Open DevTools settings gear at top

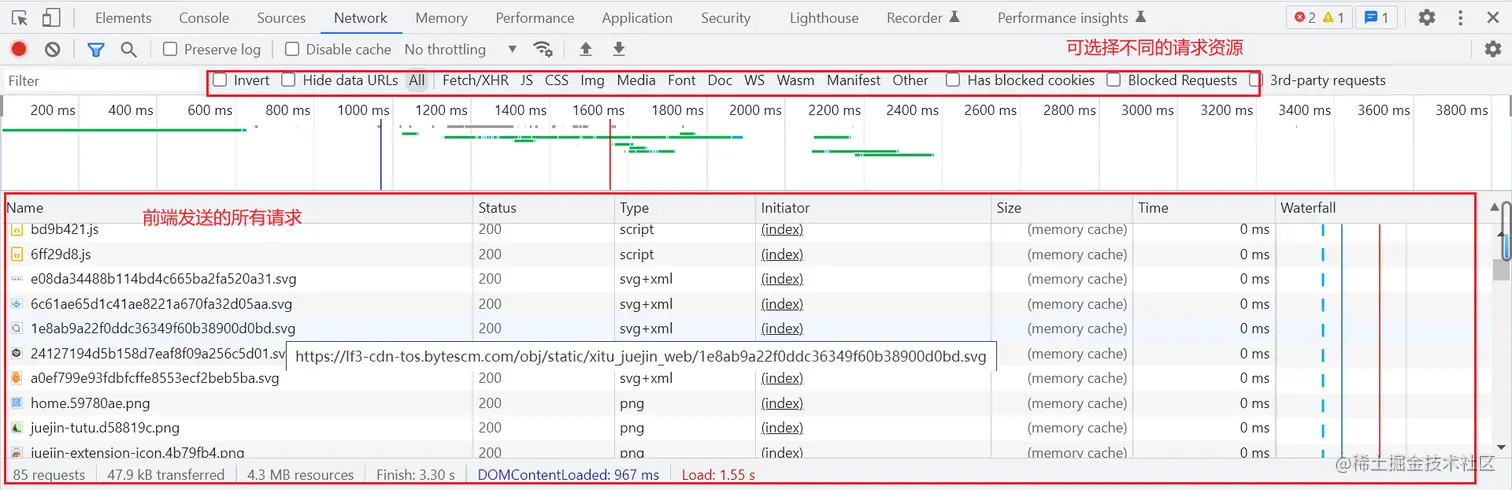coord(1427,17)
